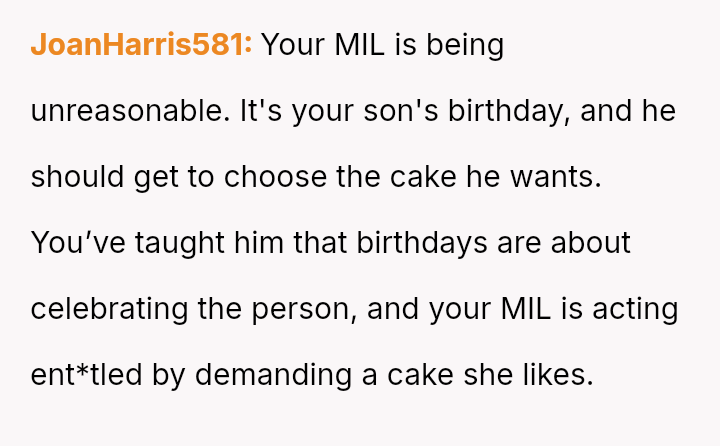Screen dimensions: 720x446
Task: Click the word "should" starting the third line
Action: tap(77, 177)
